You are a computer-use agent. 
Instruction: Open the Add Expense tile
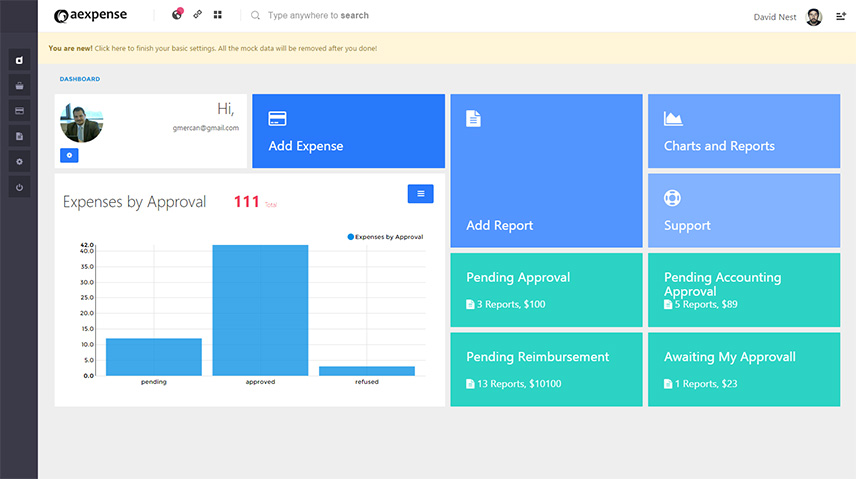tap(348, 131)
